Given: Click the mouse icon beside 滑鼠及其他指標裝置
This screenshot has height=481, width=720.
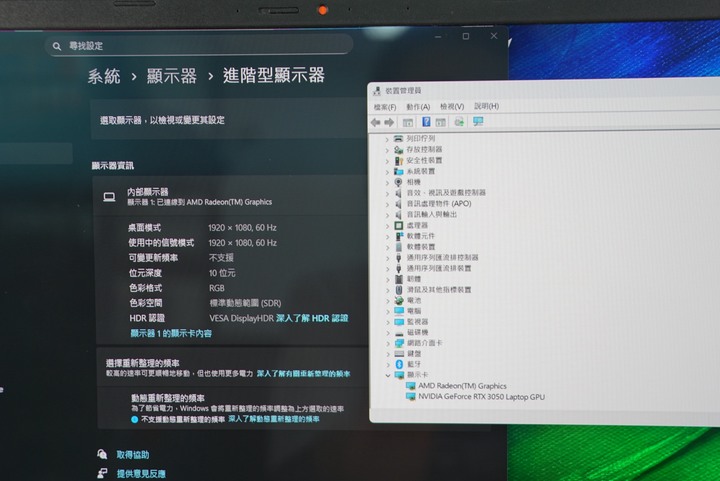Looking at the screenshot, I should (x=399, y=290).
